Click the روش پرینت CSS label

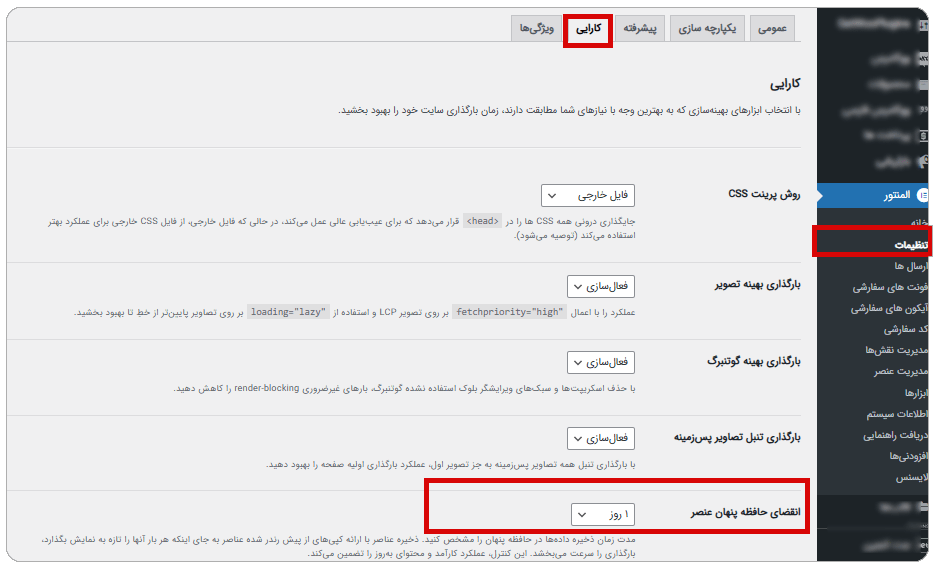click(x=764, y=194)
